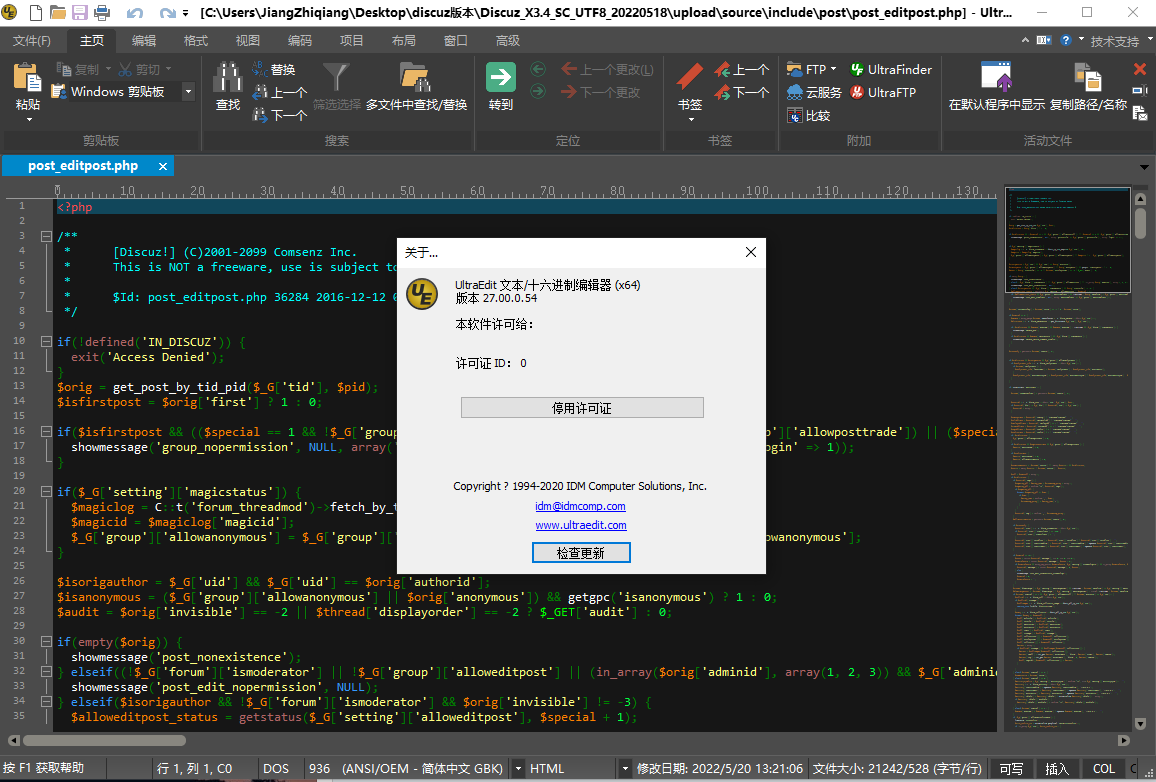Click the FTP toolbar button

pos(807,69)
